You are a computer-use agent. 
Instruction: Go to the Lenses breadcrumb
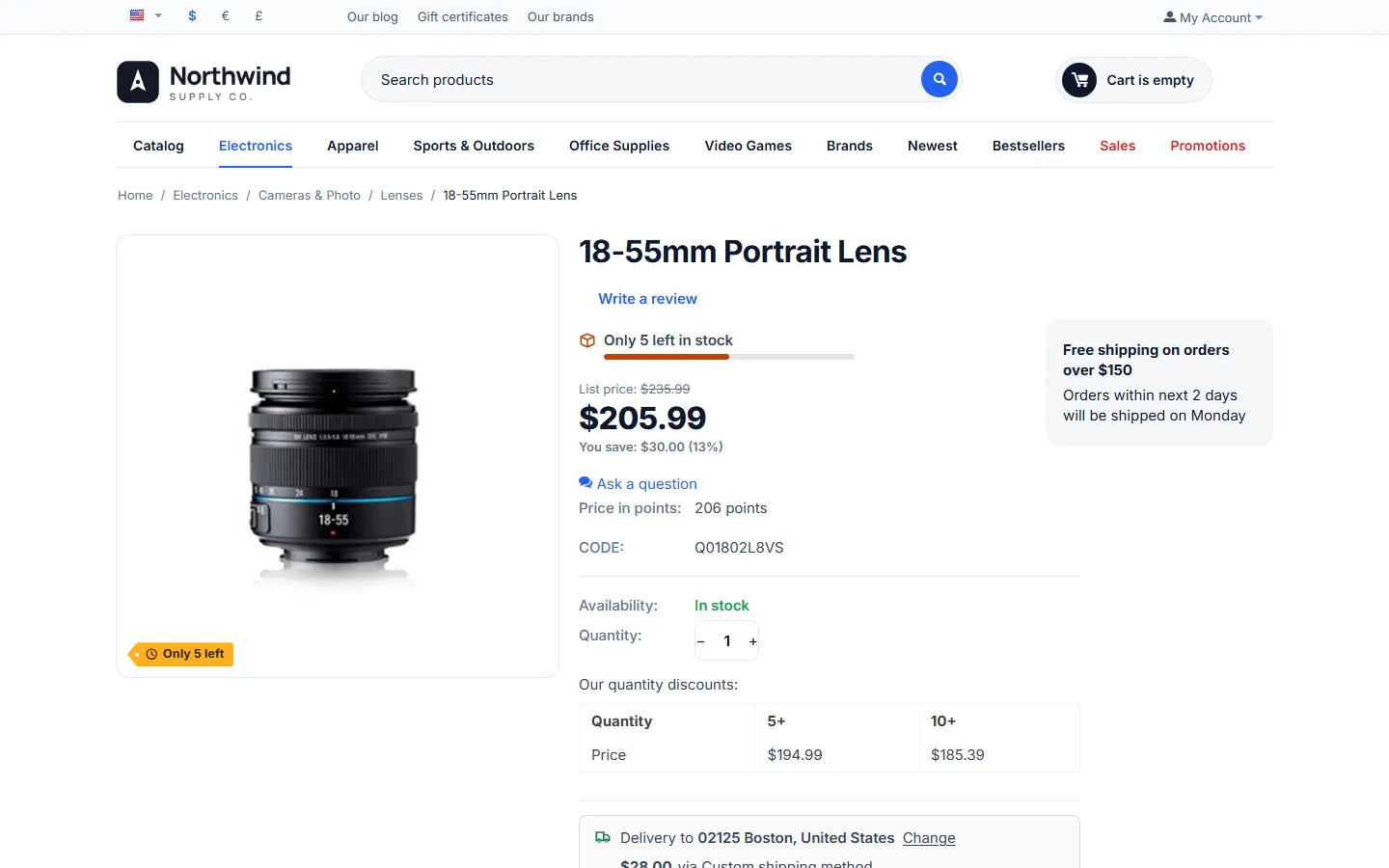coord(401,195)
